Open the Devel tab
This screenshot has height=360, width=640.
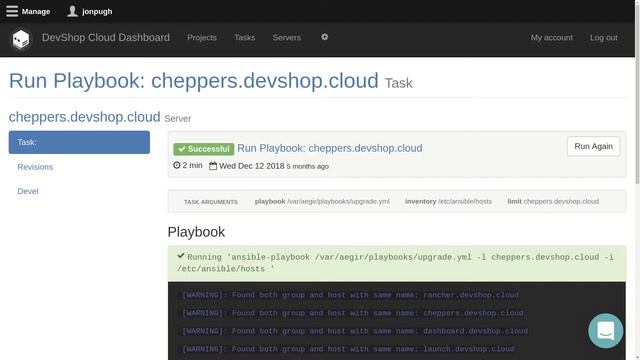pos(28,191)
